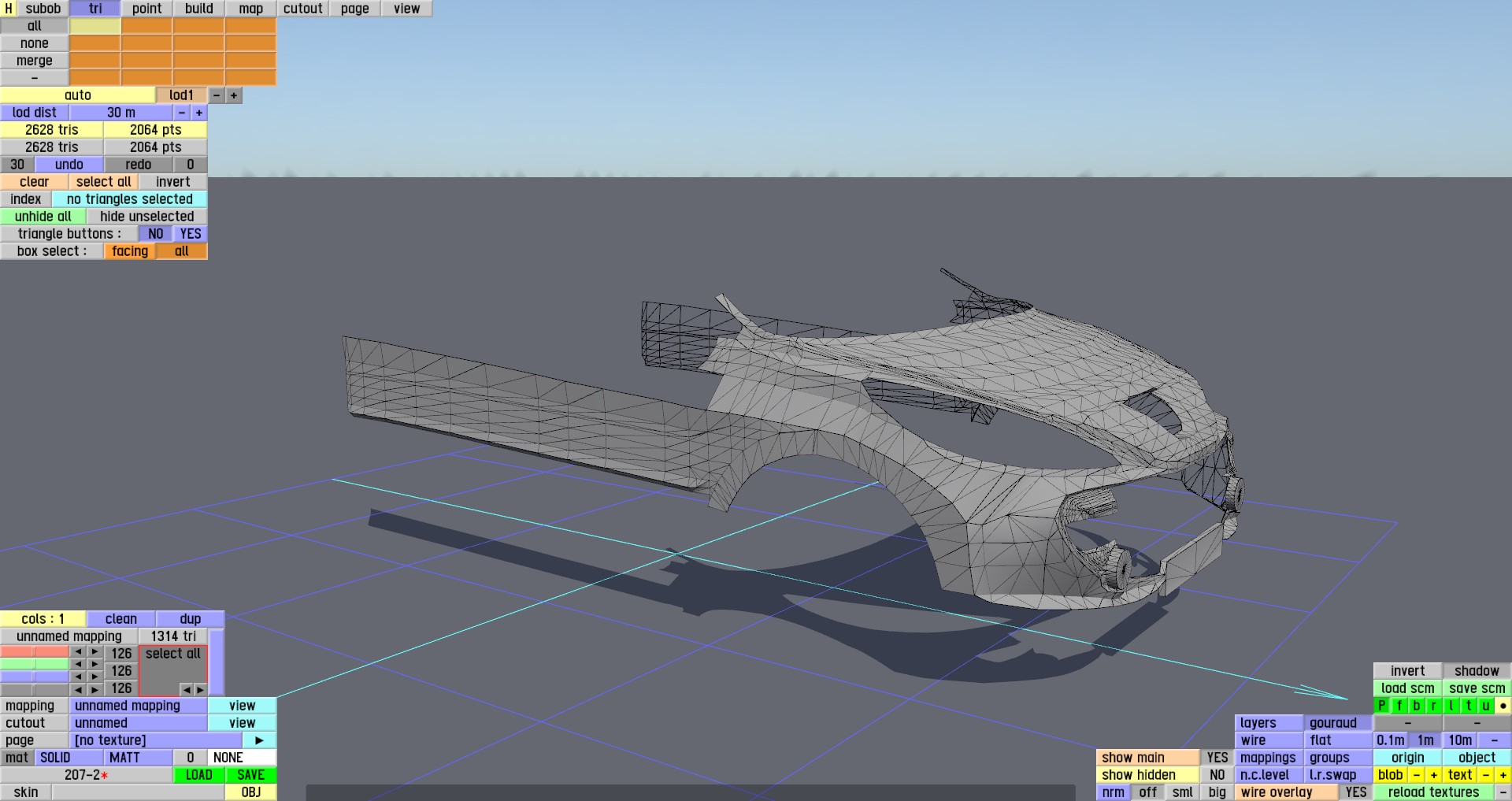Set left view with the l button
This screenshot has width=1512, height=801.
(x=1451, y=706)
